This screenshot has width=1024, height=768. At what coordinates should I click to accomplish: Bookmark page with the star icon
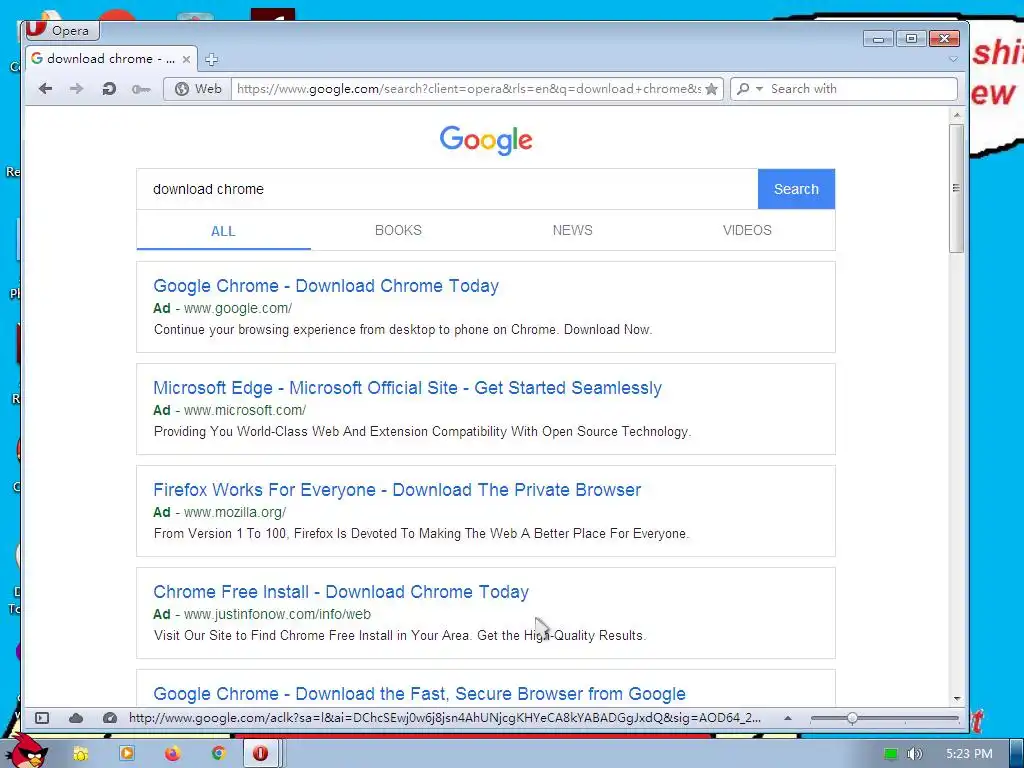pos(712,89)
